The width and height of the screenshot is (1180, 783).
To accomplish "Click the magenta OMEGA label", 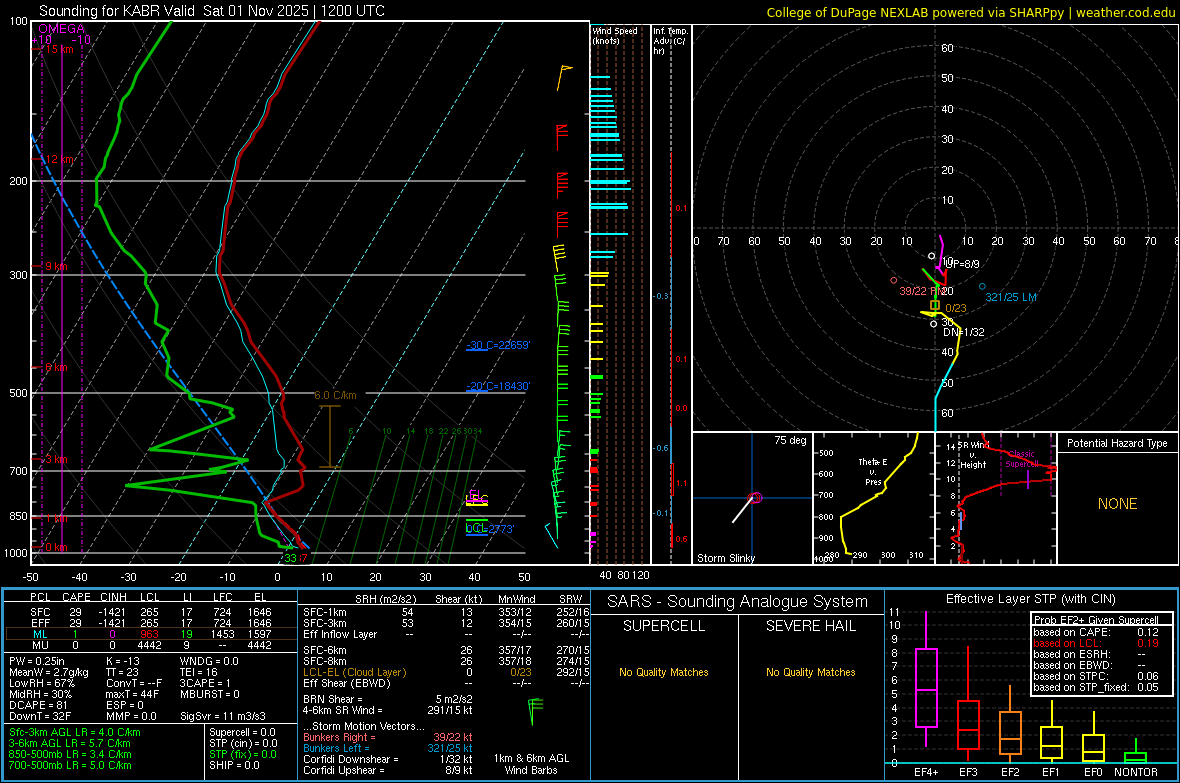I will [61, 29].
